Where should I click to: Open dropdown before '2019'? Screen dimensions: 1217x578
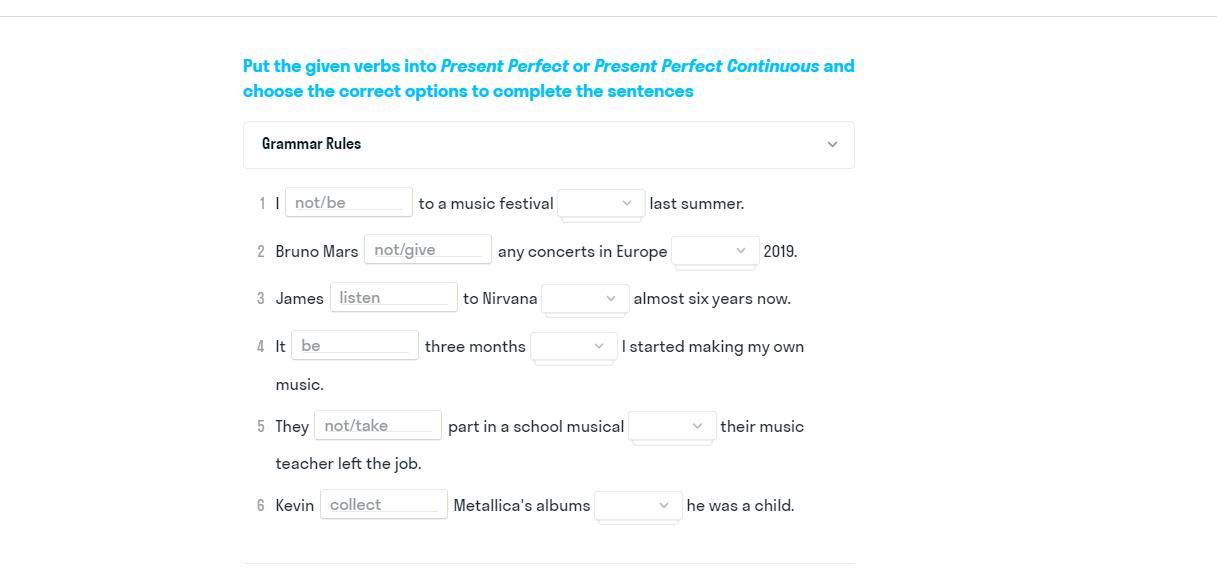715,251
